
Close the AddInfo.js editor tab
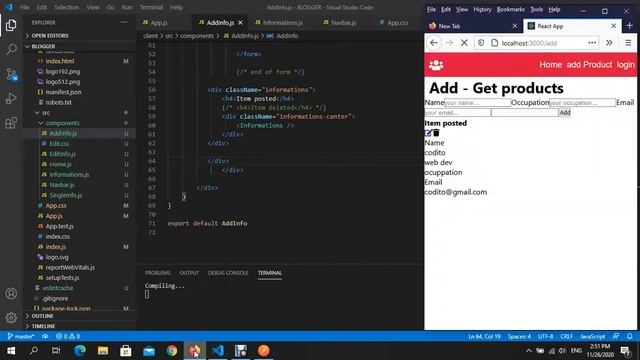pos(240,23)
